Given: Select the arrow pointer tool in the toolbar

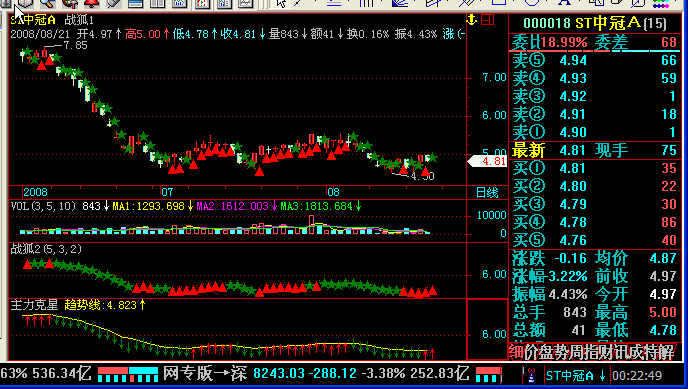Looking at the screenshot, I should coord(281,4).
